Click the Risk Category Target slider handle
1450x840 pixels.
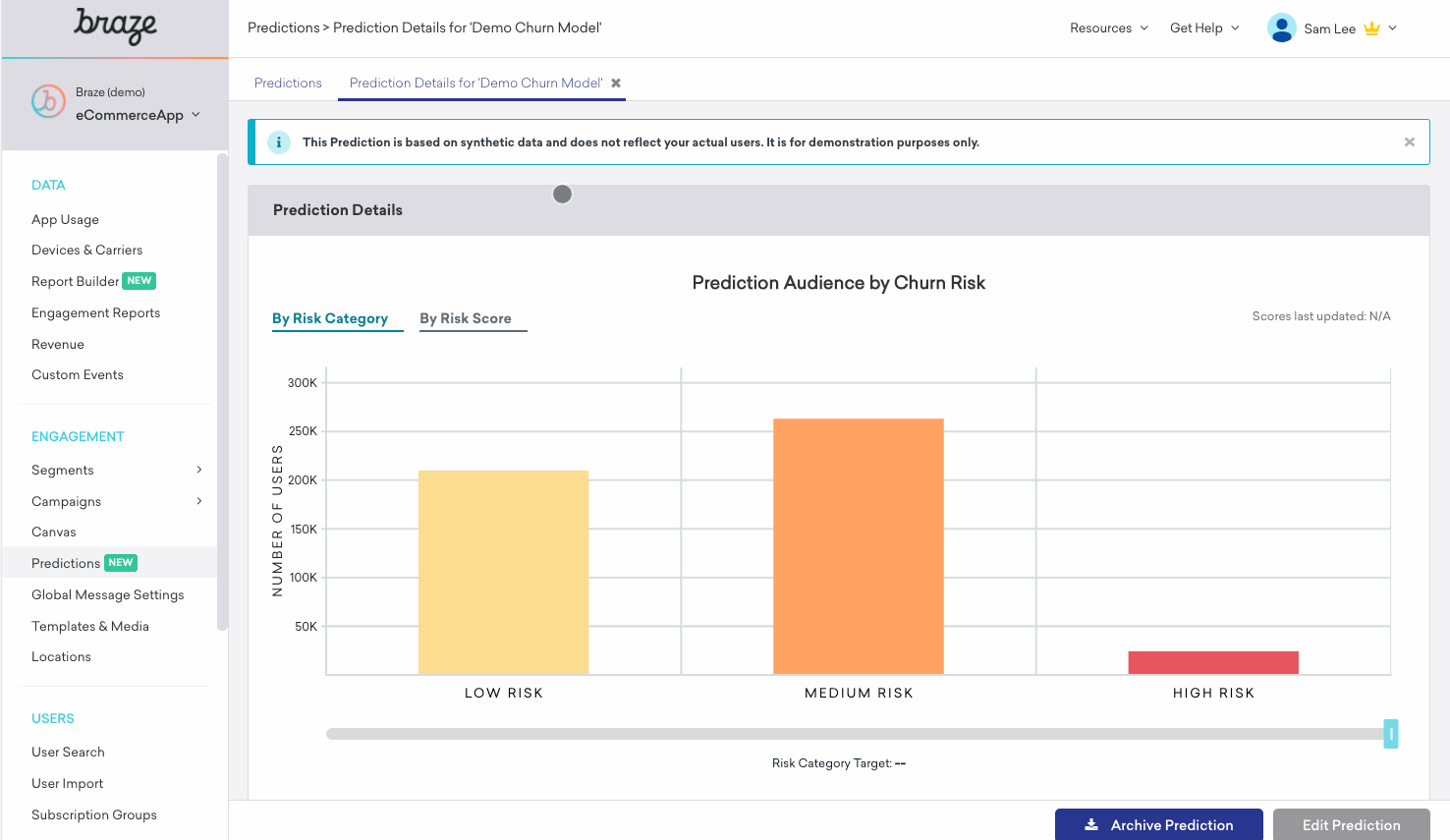click(1391, 734)
